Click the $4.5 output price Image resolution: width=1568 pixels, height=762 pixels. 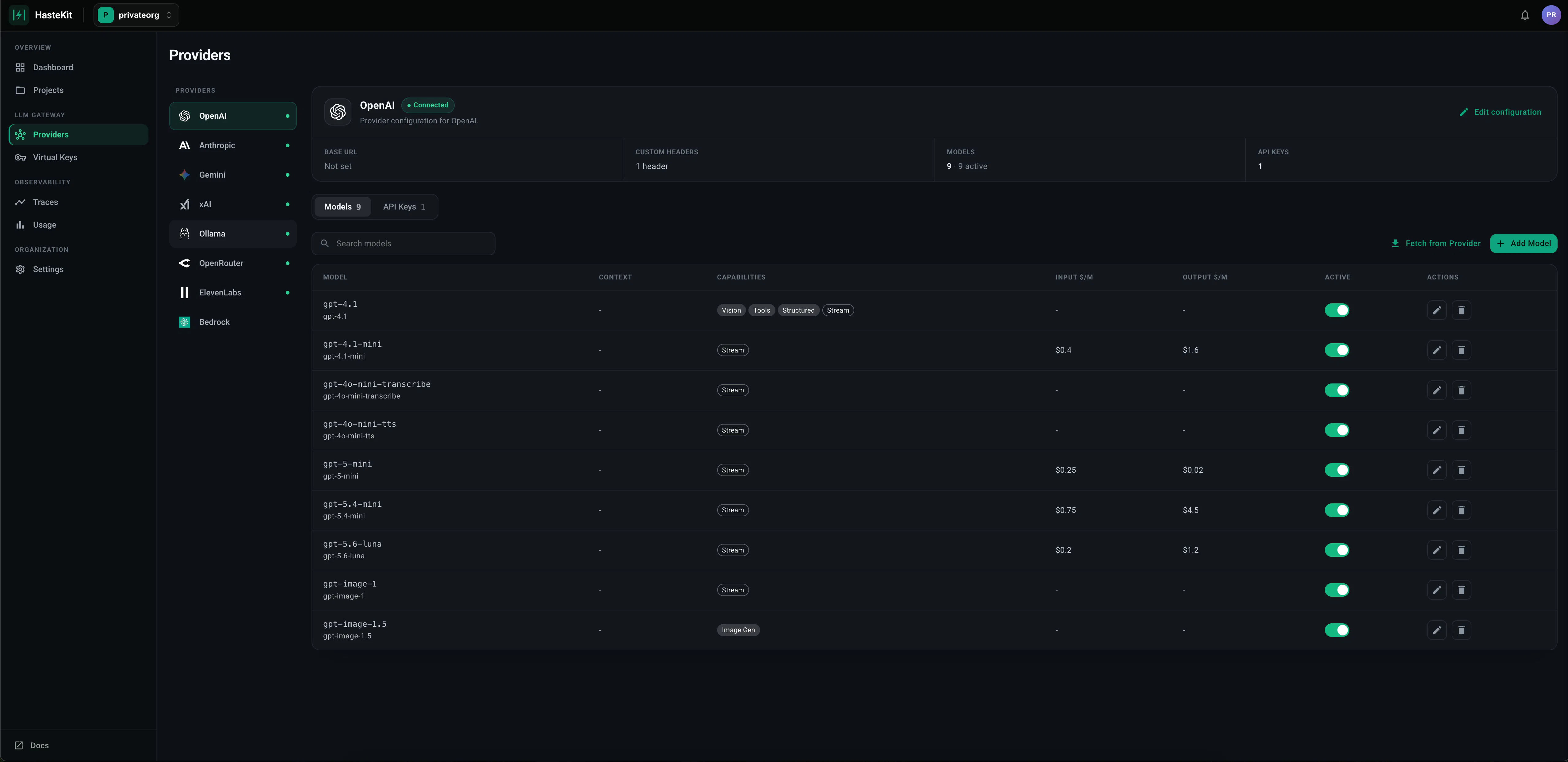tap(1191, 510)
